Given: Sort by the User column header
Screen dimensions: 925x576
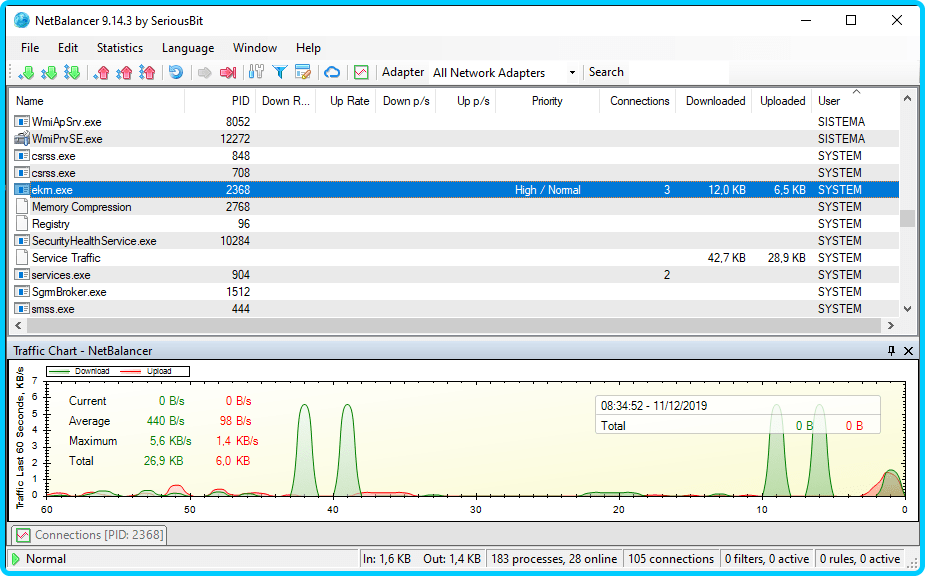Looking at the screenshot, I should (x=855, y=101).
